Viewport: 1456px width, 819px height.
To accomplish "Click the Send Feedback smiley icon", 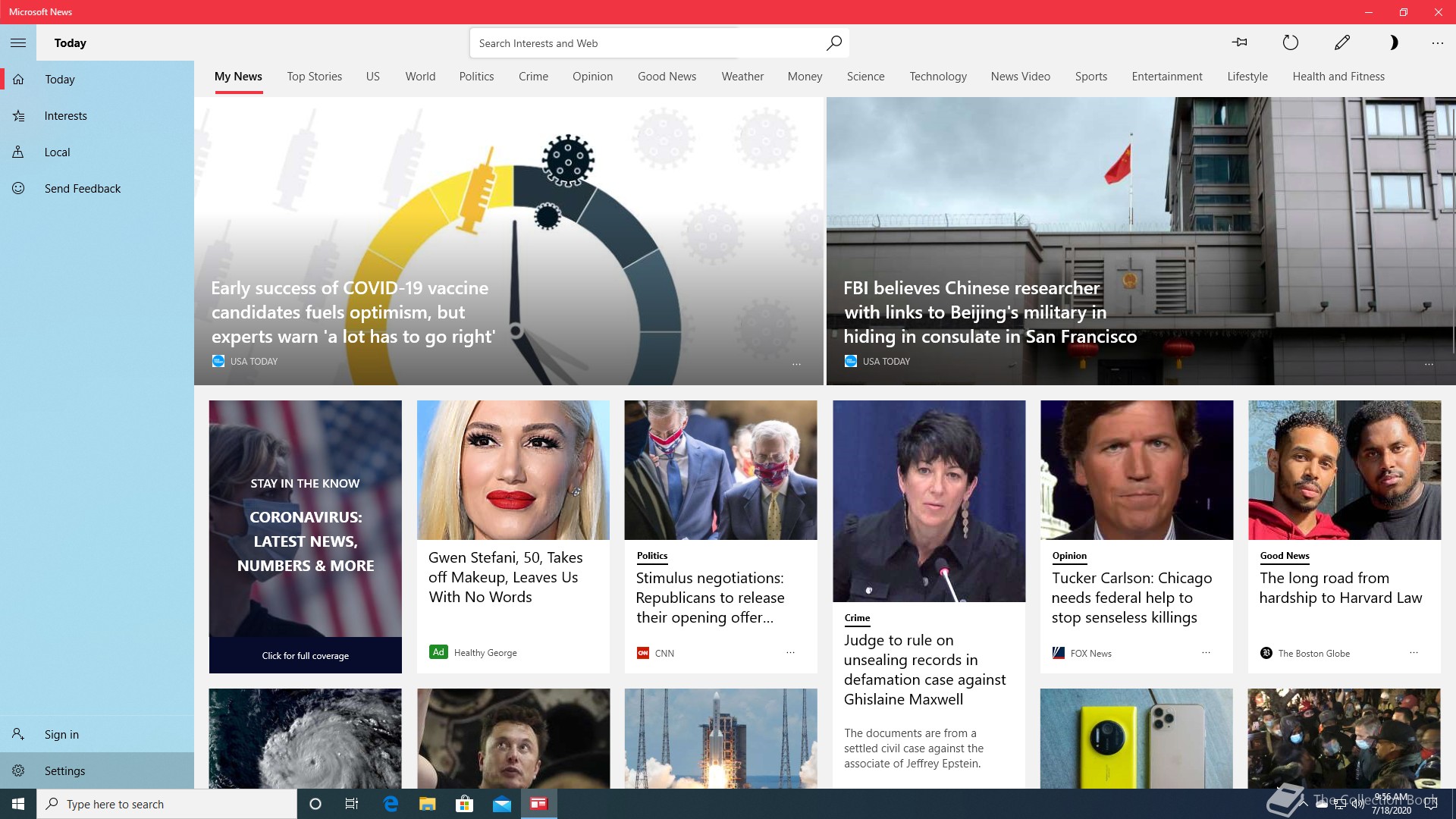I will pyautogui.click(x=19, y=189).
